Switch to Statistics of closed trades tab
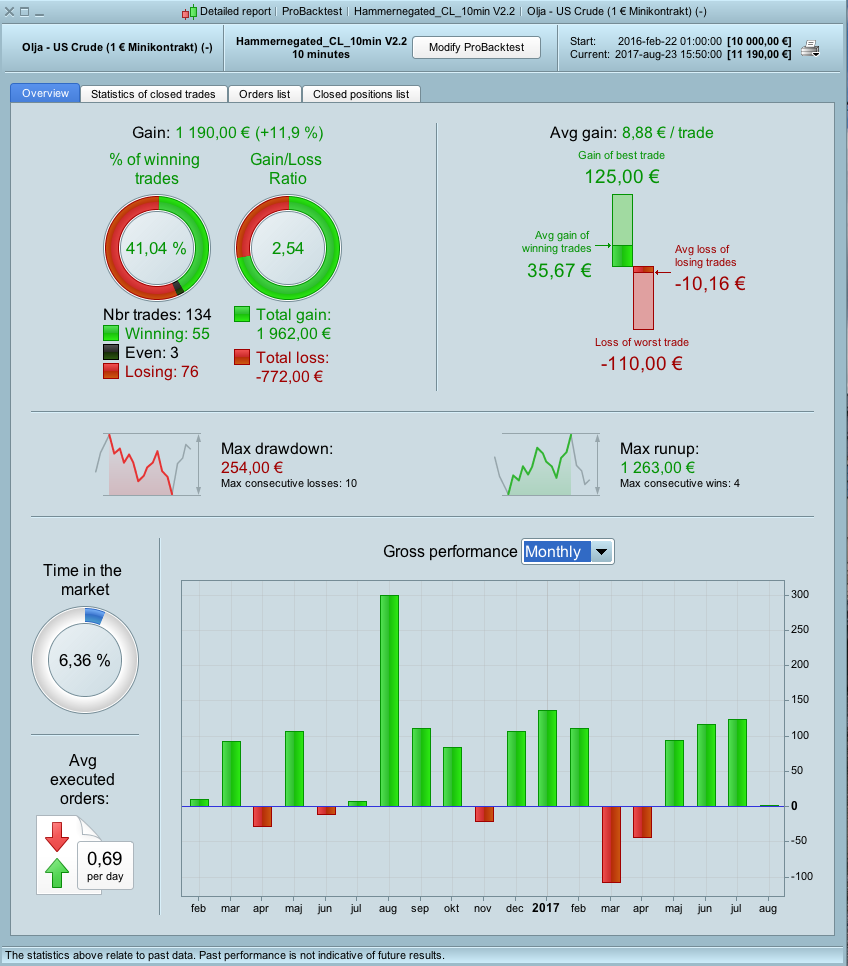 [x=153, y=94]
